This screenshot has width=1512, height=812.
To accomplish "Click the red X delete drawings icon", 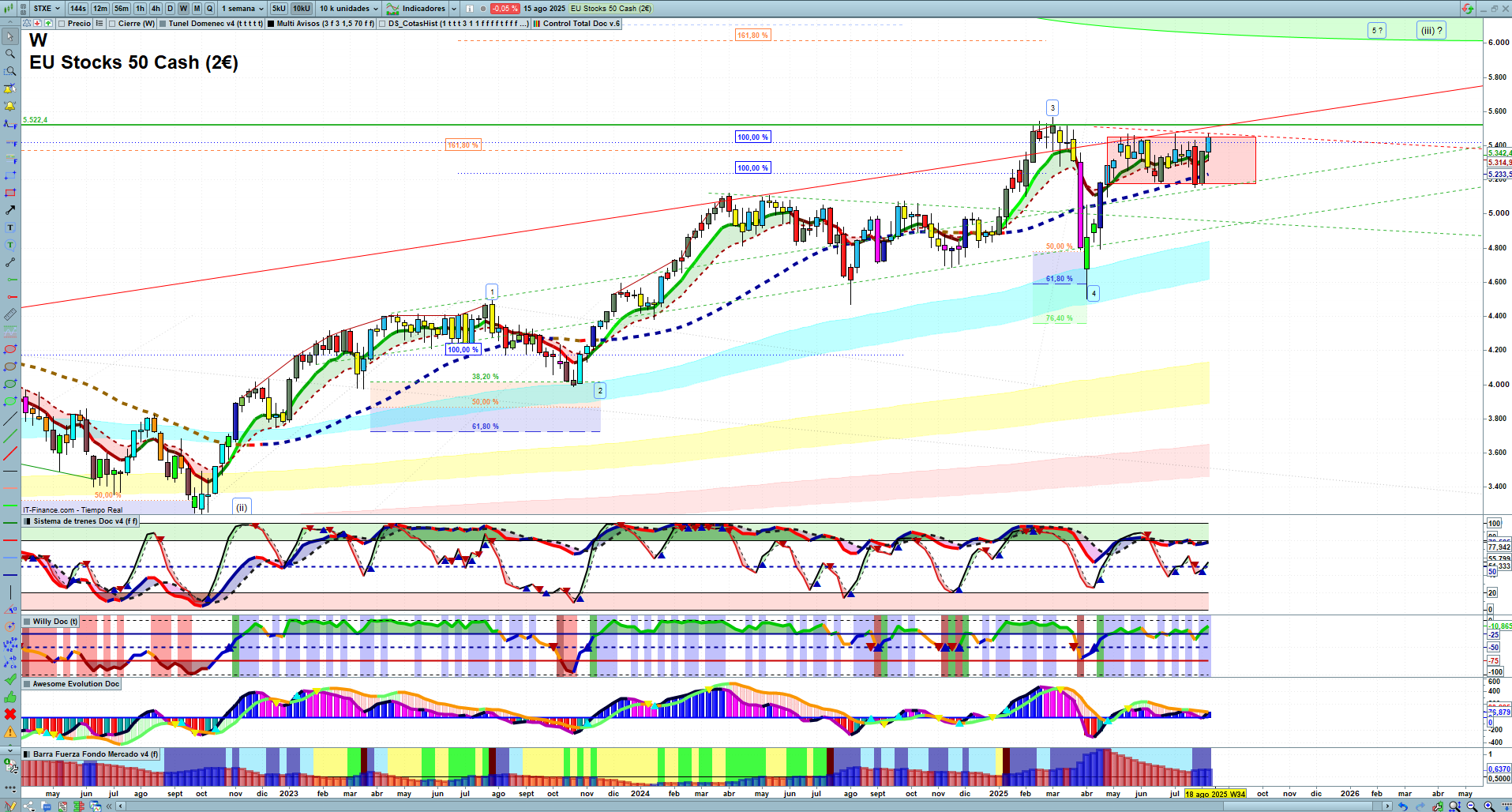I will pos(10,714).
